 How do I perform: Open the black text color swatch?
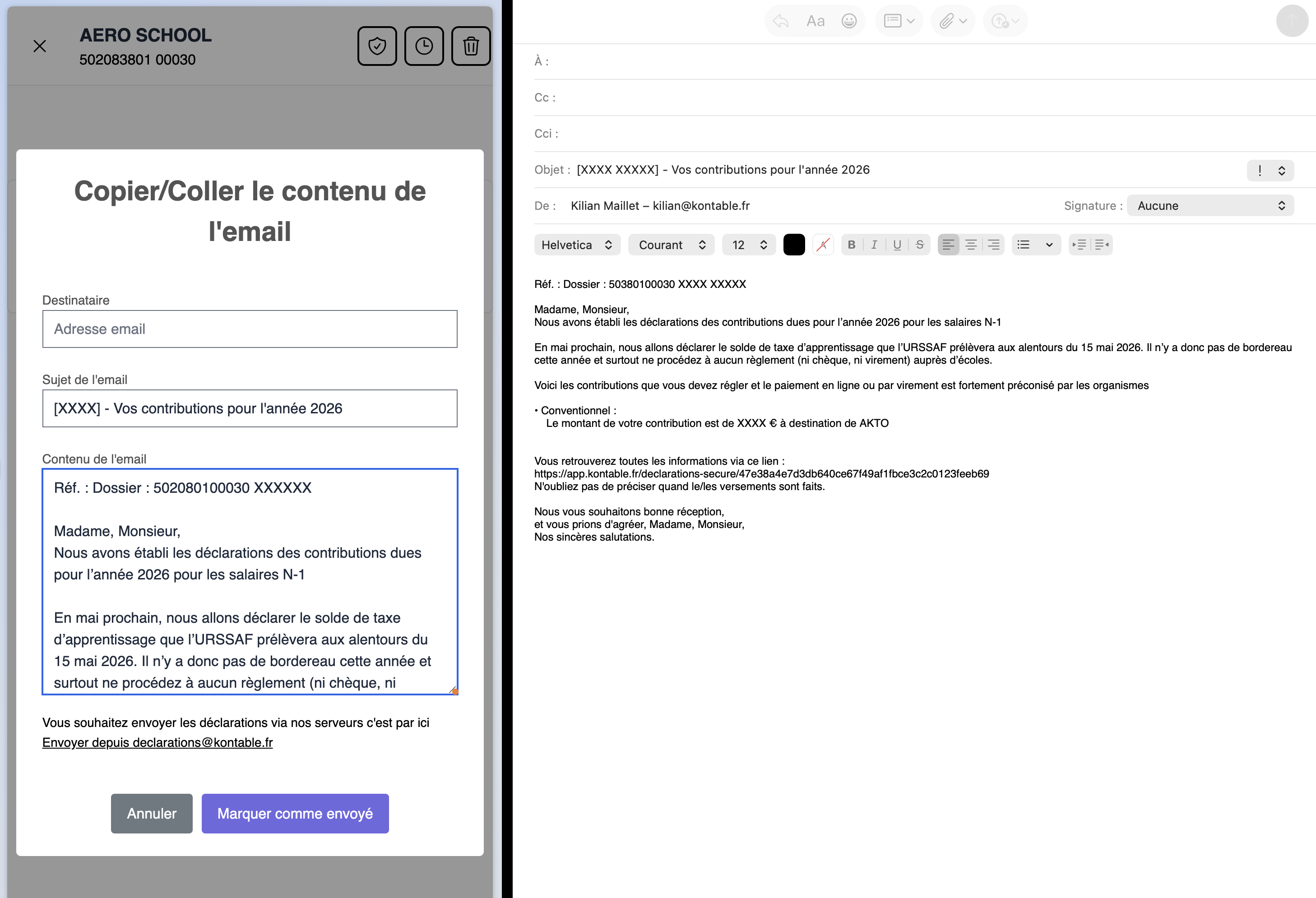[793, 245]
